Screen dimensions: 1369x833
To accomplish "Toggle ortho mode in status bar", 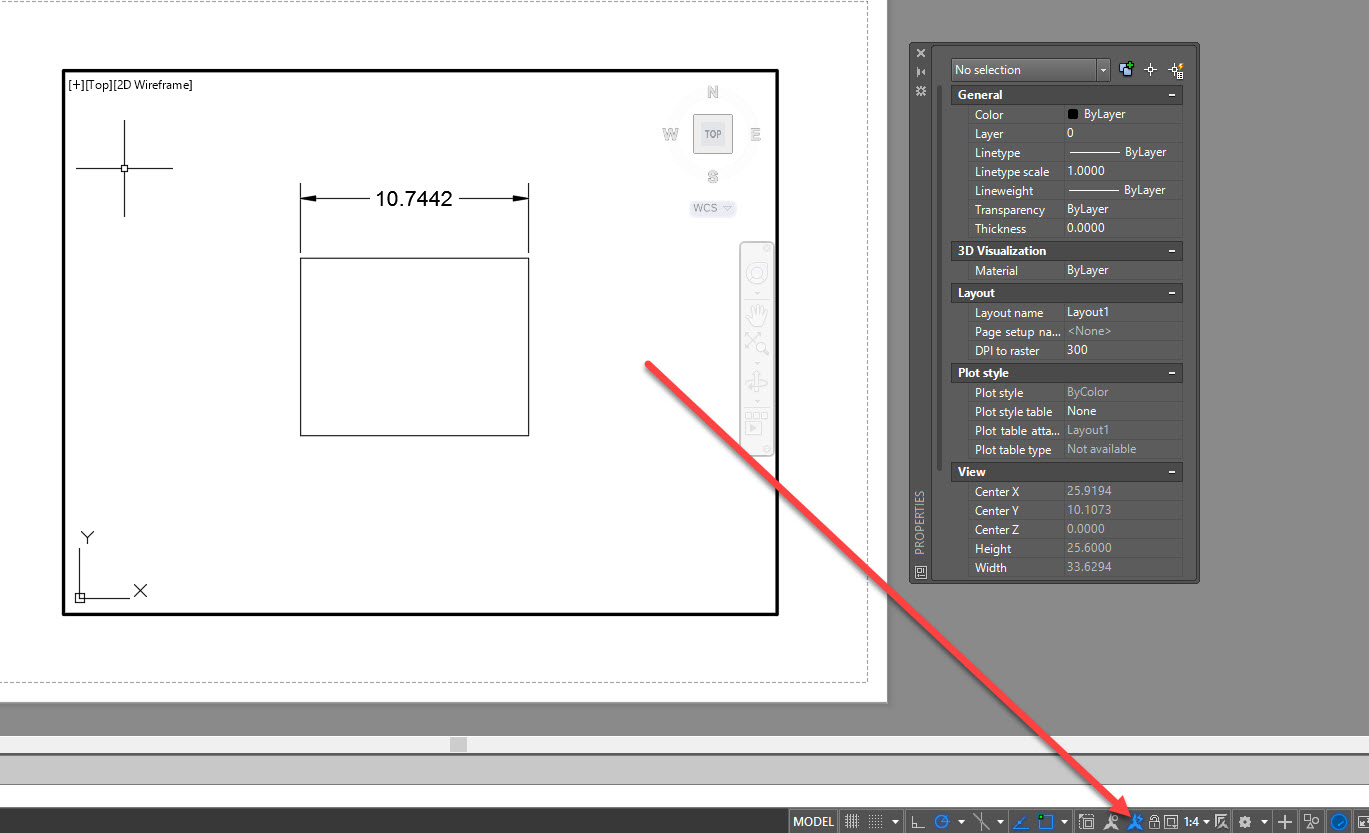I will tap(918, 821).
